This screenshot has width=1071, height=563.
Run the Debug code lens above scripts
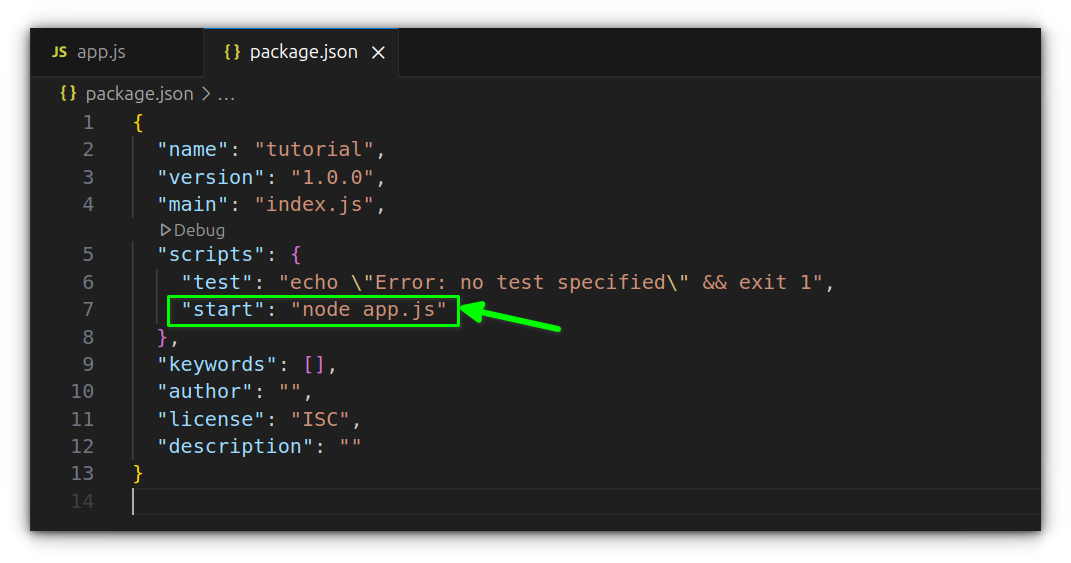pyautogui.click(x=199, y=230)
